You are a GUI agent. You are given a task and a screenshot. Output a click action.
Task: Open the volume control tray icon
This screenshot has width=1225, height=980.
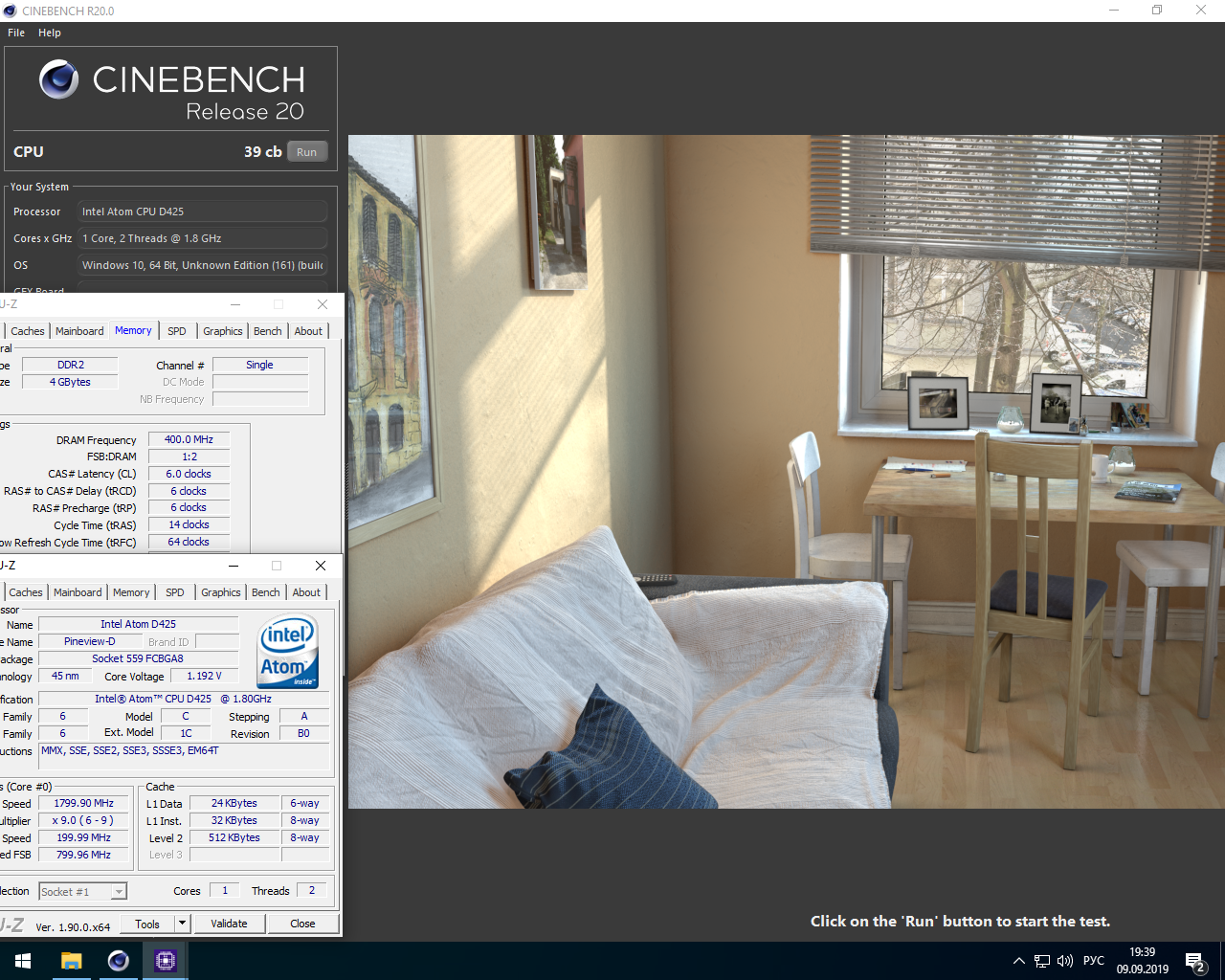(x=1065, y=961)
